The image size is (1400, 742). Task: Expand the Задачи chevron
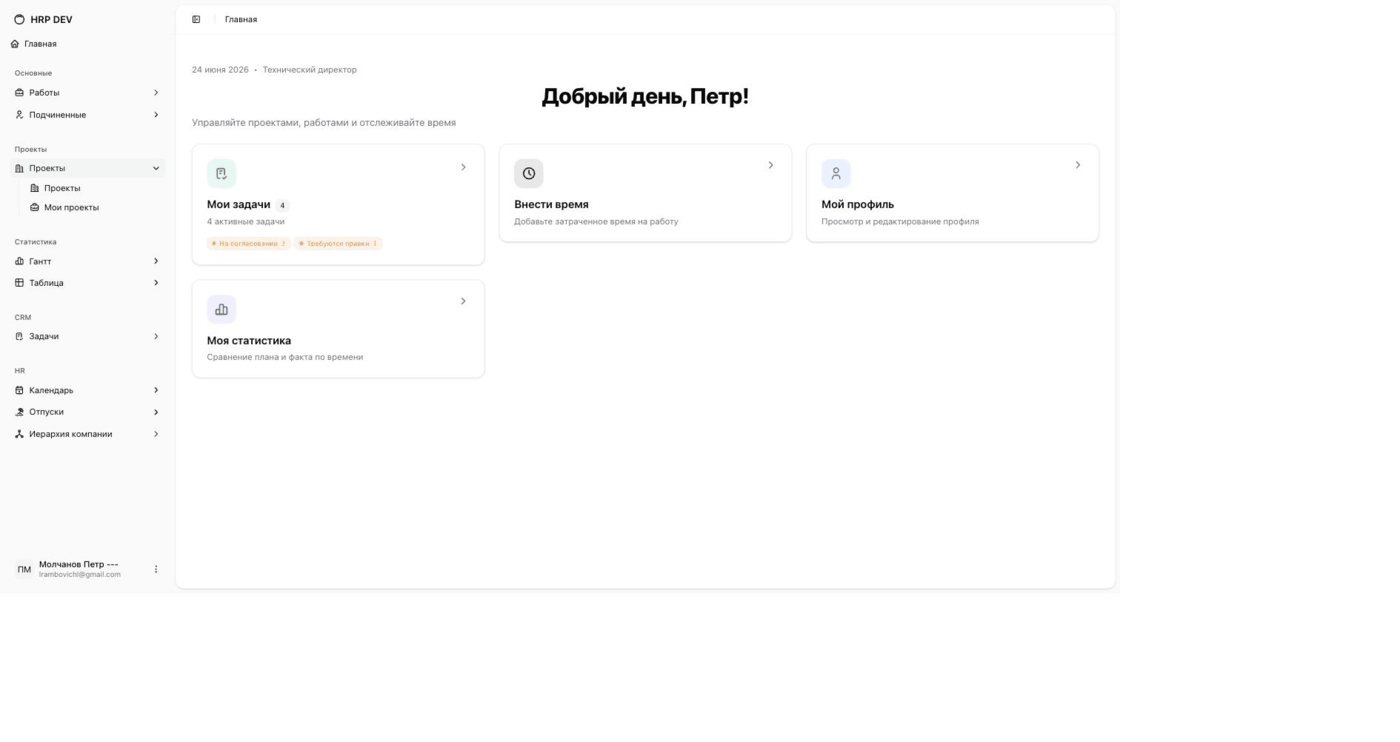click(x=156, y=336)
